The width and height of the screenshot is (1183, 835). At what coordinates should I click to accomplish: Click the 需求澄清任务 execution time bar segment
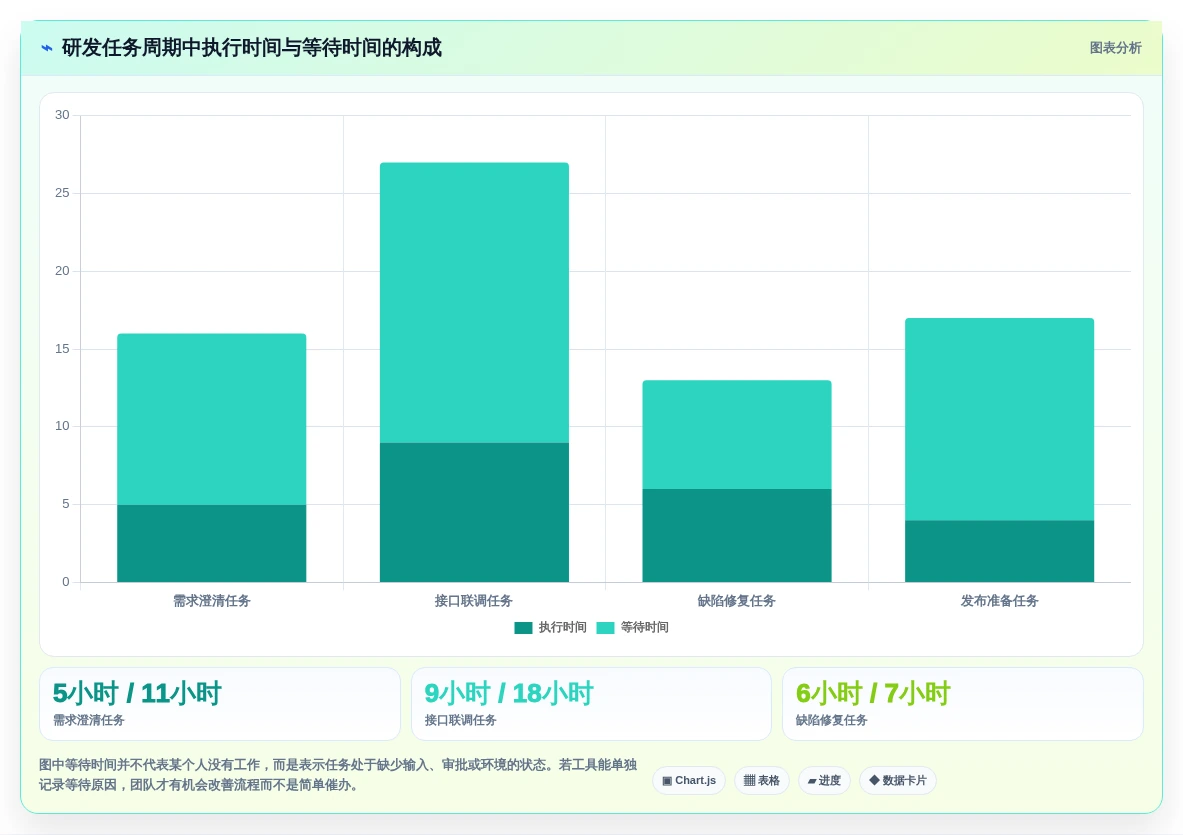click(211, 543)
